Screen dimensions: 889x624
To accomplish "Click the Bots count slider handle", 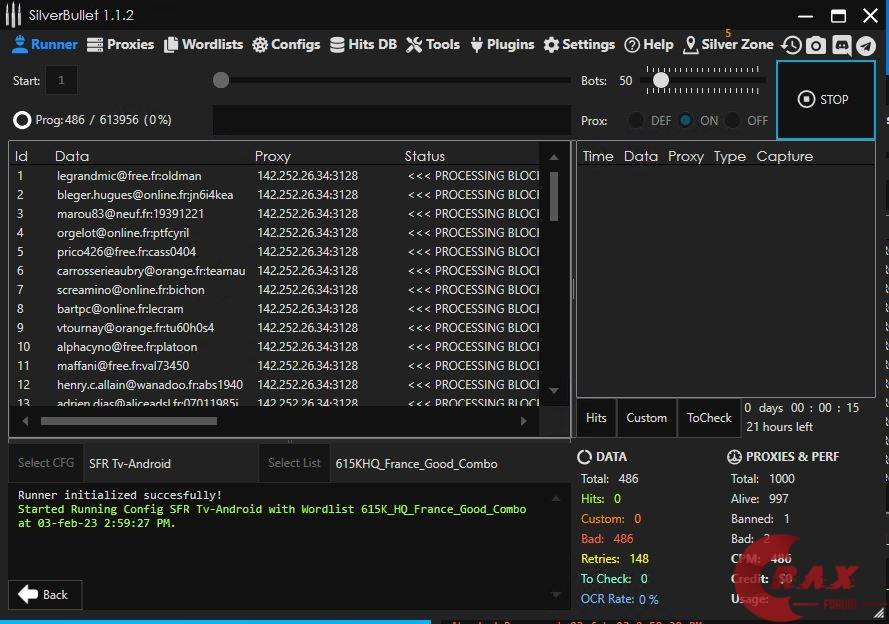I will coord(661,80).
